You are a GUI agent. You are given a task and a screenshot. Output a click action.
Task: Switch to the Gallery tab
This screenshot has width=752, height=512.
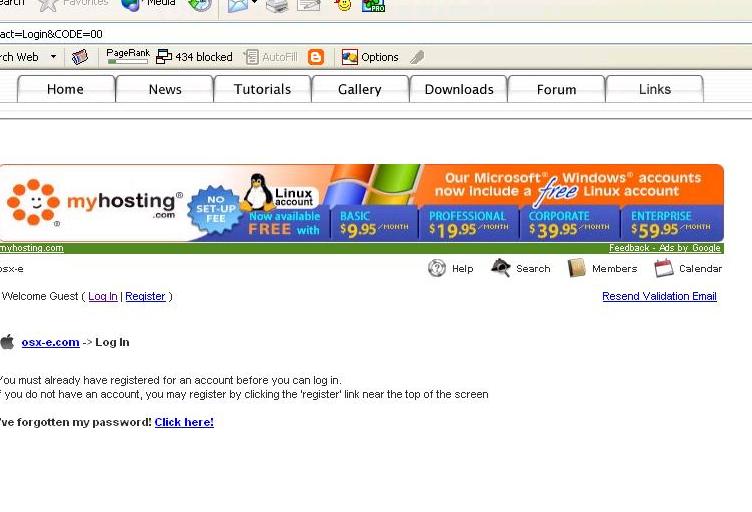coord(360,89)
